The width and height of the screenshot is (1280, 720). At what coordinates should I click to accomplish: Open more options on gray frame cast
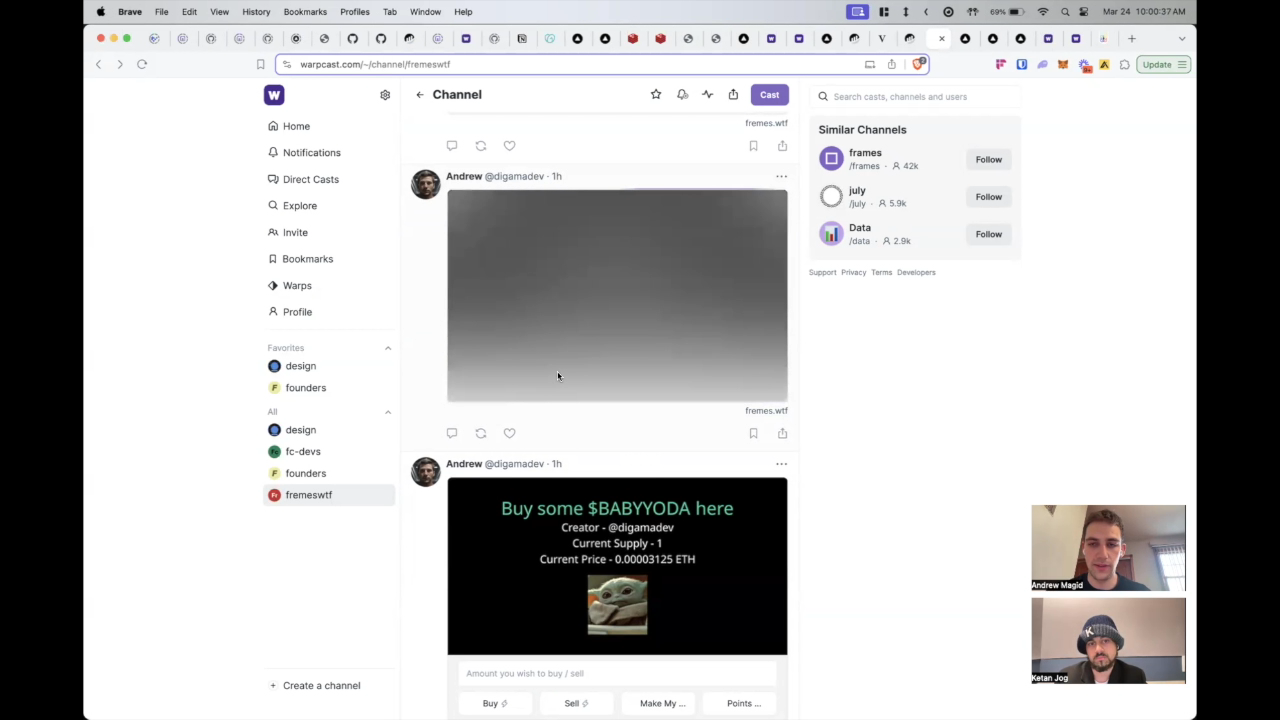pyautogui.click(x=782, y=176)
